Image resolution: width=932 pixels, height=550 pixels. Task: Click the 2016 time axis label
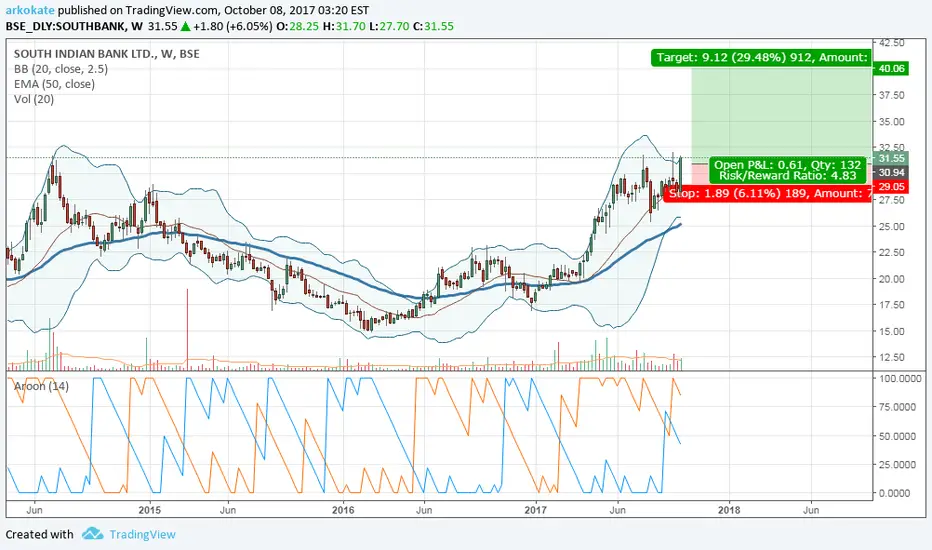(x=343, y=510)
